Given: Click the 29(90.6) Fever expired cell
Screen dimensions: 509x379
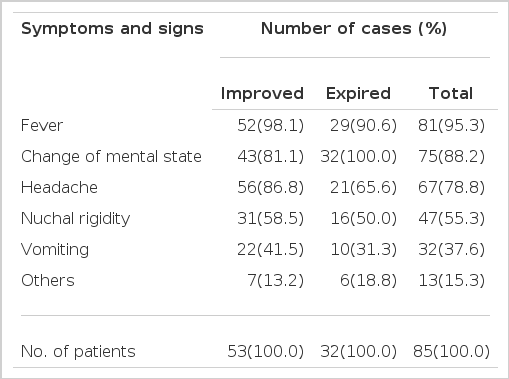Looking at the screenshot, I should [x=363, y=126].
